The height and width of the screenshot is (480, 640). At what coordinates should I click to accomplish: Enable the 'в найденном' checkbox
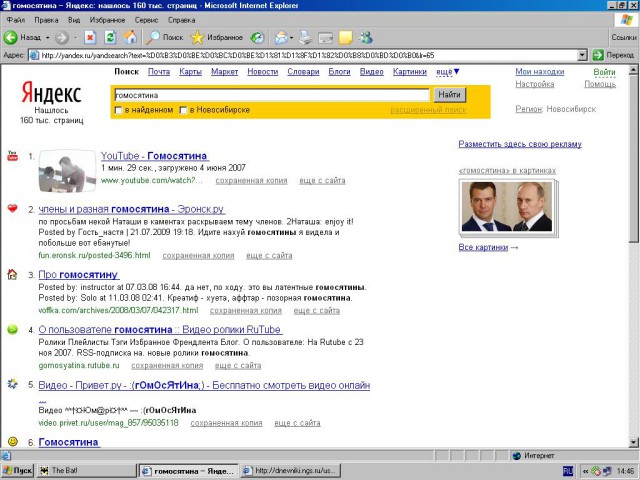click(x=118, y=110)
